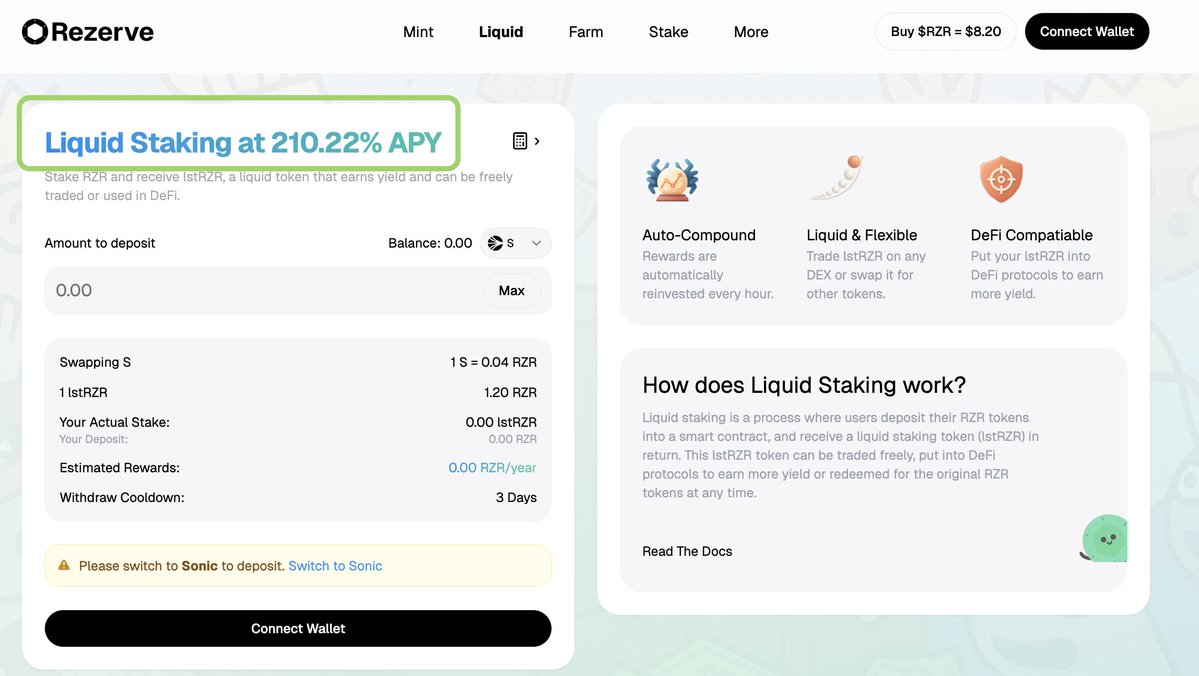Expand the chevron next to the calculator
This screenshot has width=1199, height=676.
pyautogui.click(x=537, y=141)
